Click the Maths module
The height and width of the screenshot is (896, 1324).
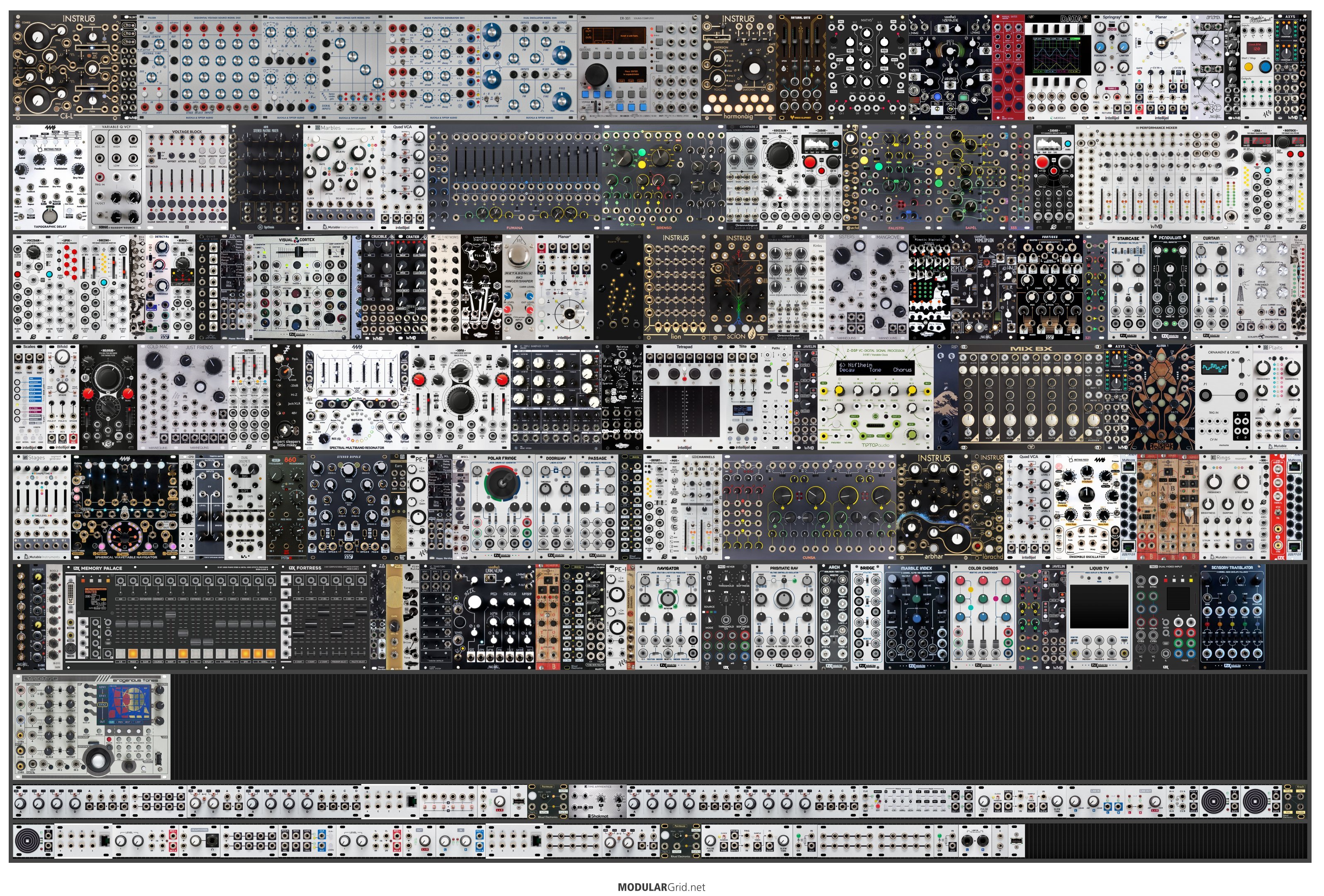click(x=866, y=67)
